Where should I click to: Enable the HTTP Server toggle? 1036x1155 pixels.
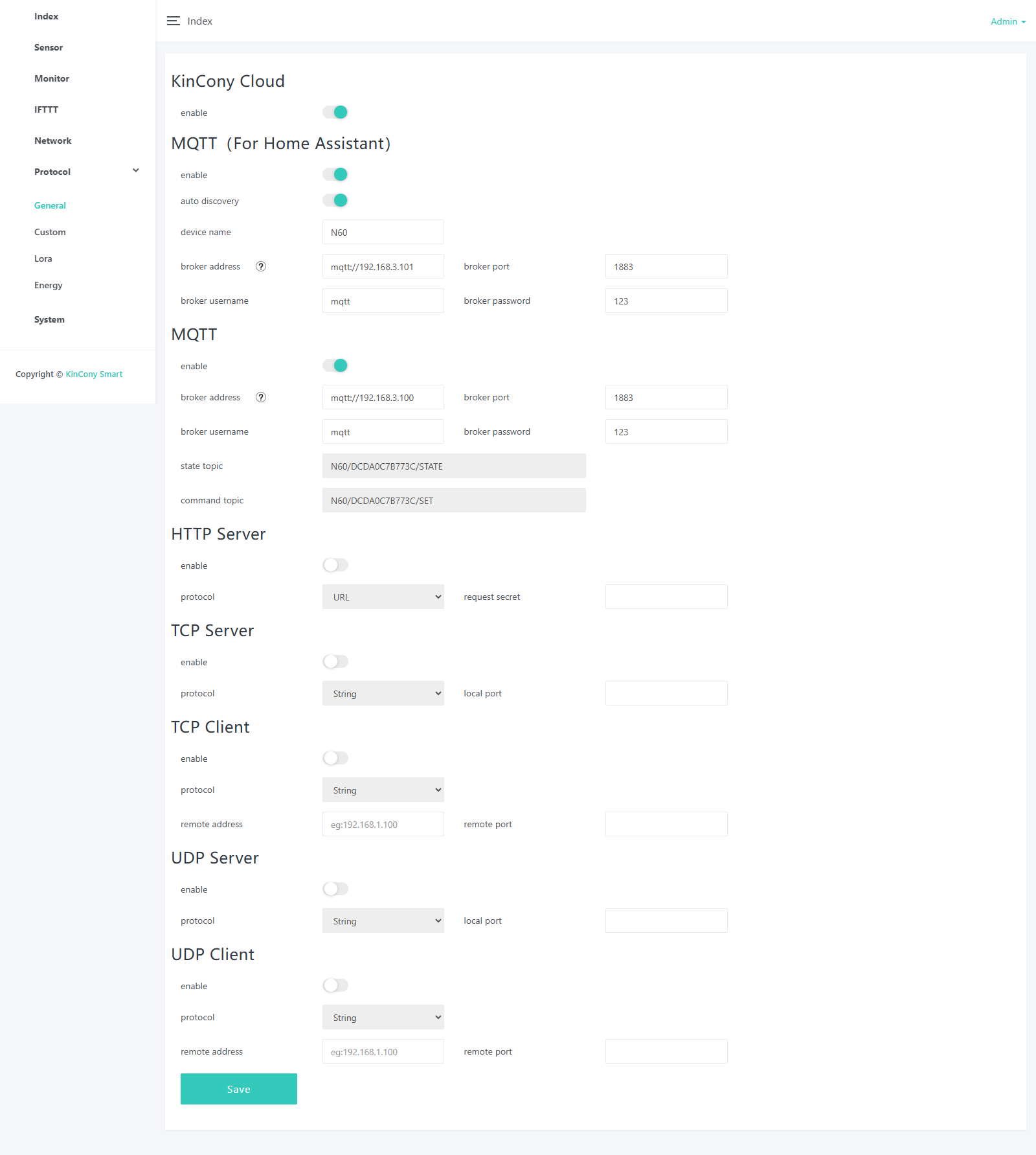click(x=335, y=565)
